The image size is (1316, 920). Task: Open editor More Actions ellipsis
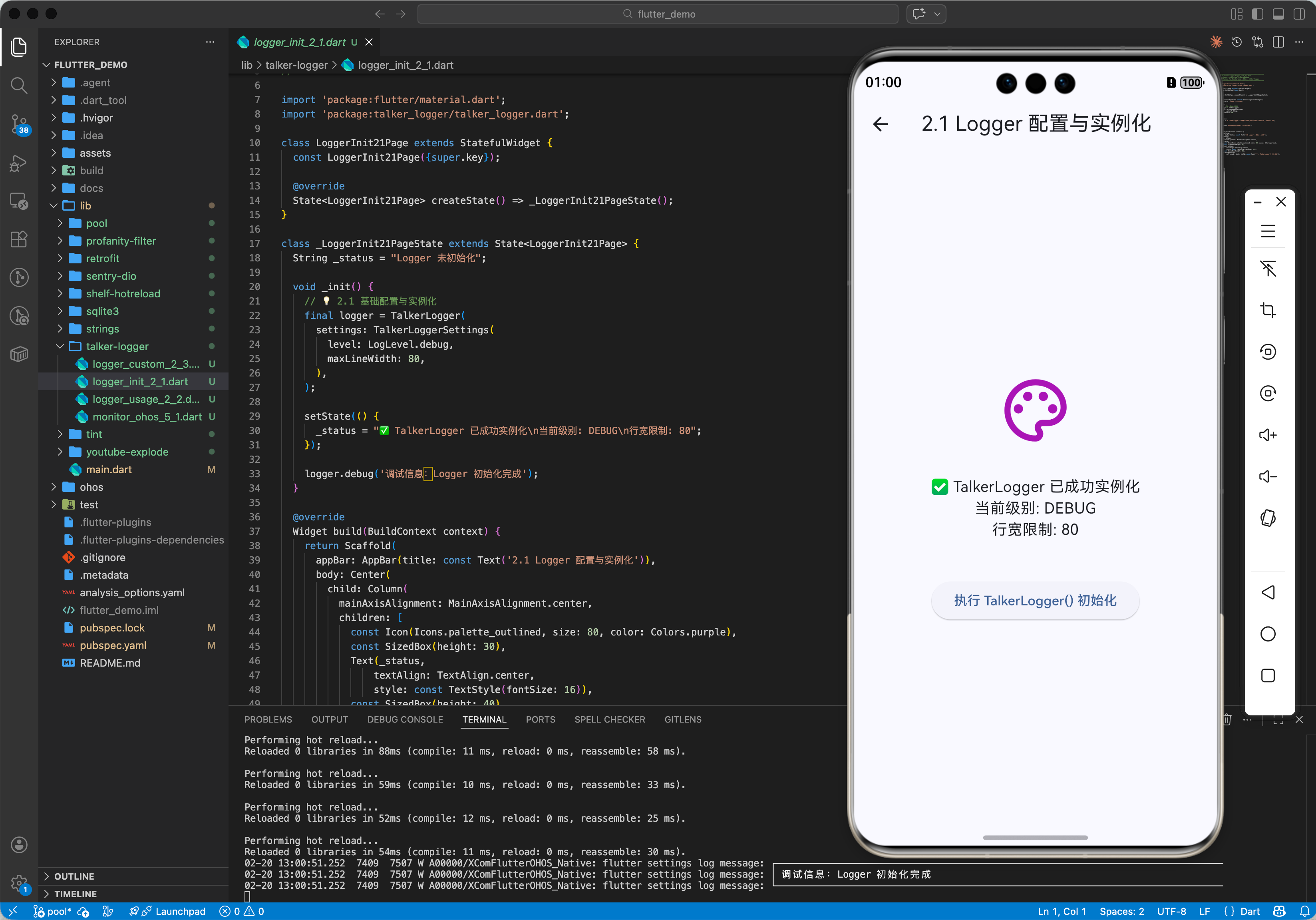coord(1299,42)
